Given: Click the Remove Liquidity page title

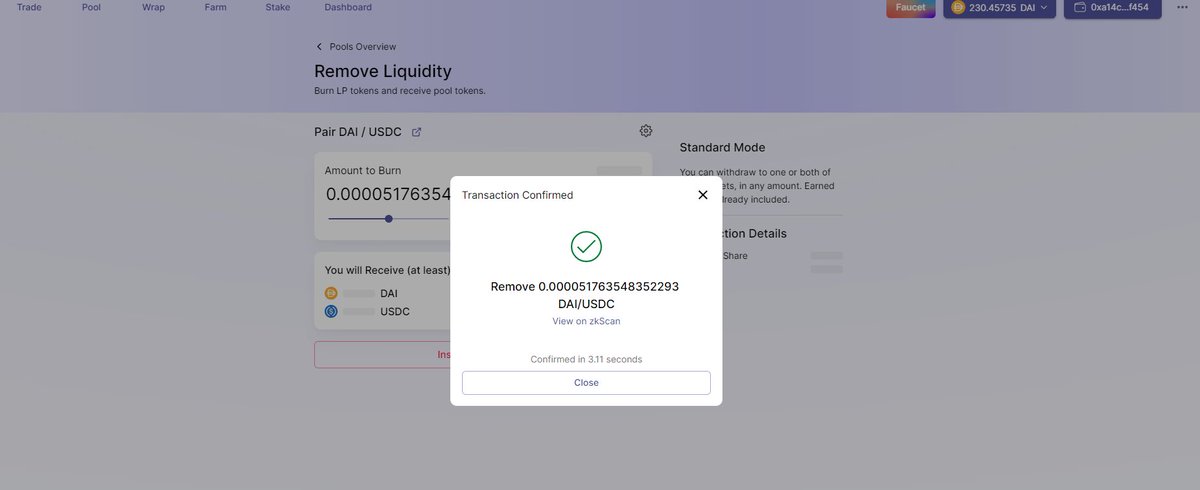Looking at the screenshot, I should (383, 71).
